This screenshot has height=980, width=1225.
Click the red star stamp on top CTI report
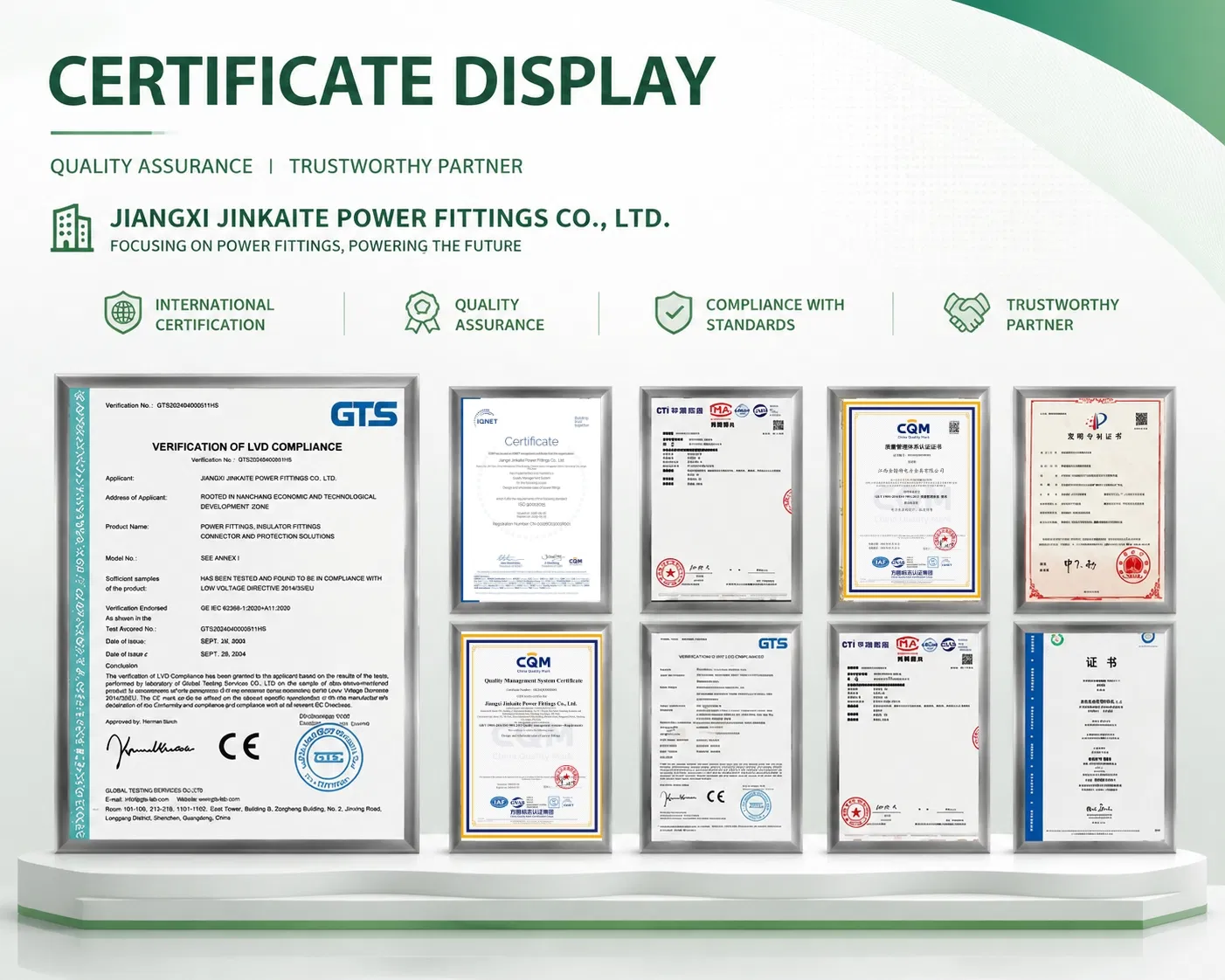(670, 573)
